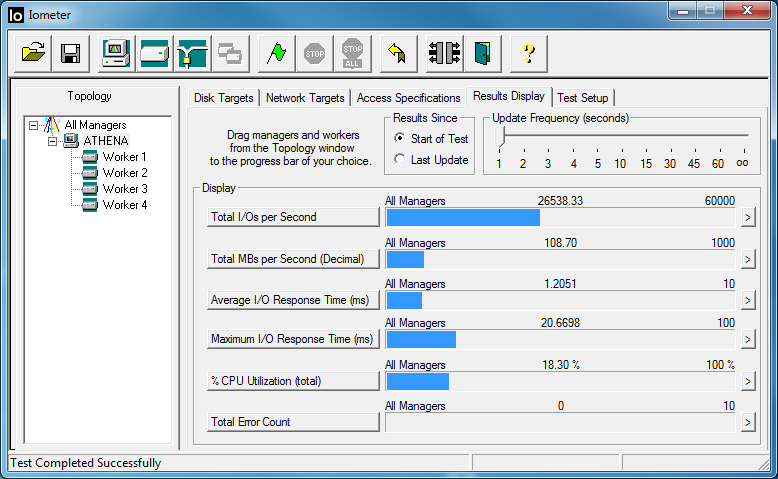The height and width of the screenshot is (479, 778).
Task: Collapse the All Managers tree node
Action: (x=33, y=125)
